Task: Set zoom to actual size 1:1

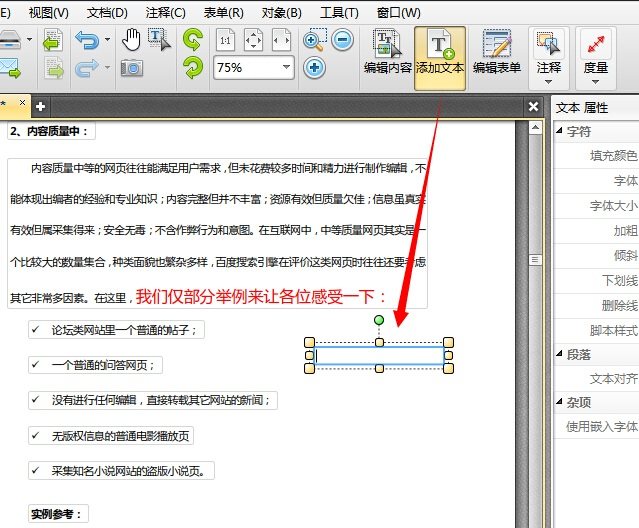Action: [x=225, y=40]
